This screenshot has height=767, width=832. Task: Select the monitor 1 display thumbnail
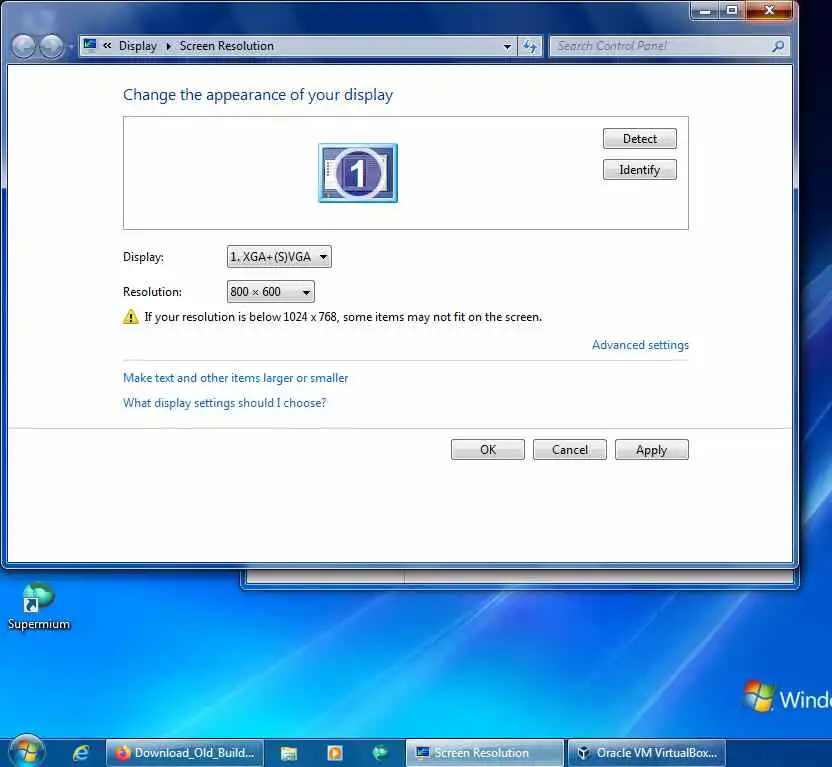tap(358, 173)
